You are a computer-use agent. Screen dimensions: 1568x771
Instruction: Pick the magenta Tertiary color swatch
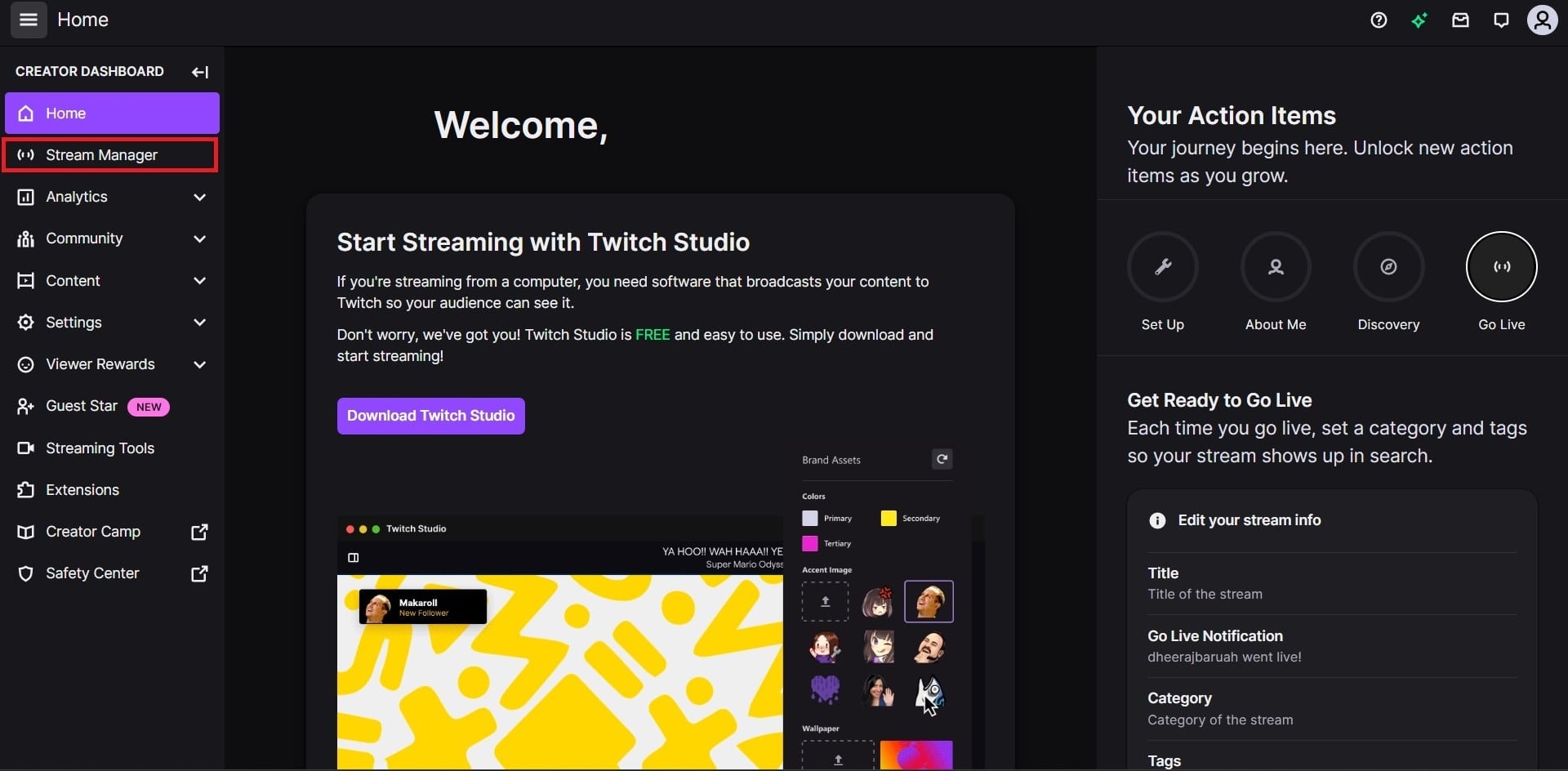pyautogui.click(x=810, y=543)
